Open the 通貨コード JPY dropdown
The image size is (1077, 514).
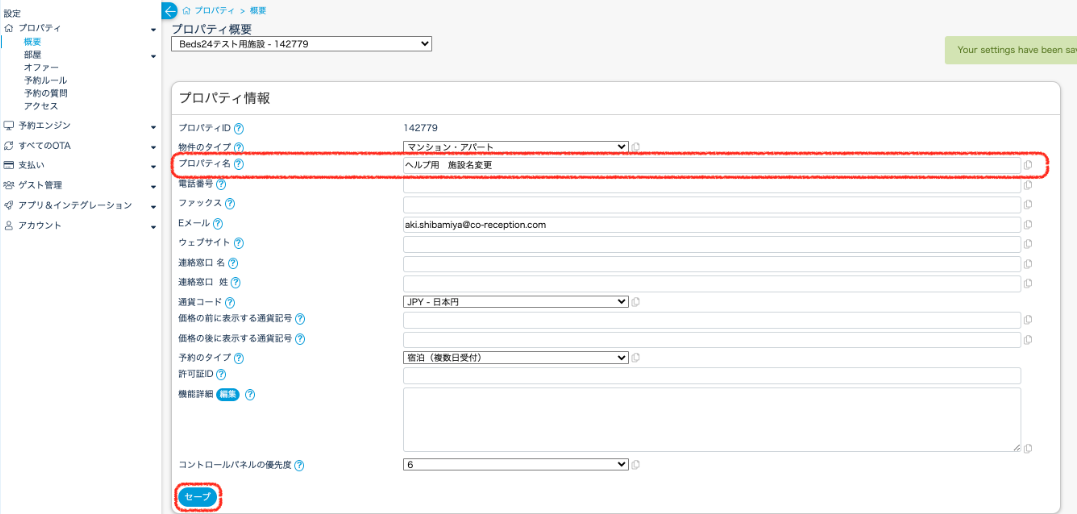[x=515, y=302]
